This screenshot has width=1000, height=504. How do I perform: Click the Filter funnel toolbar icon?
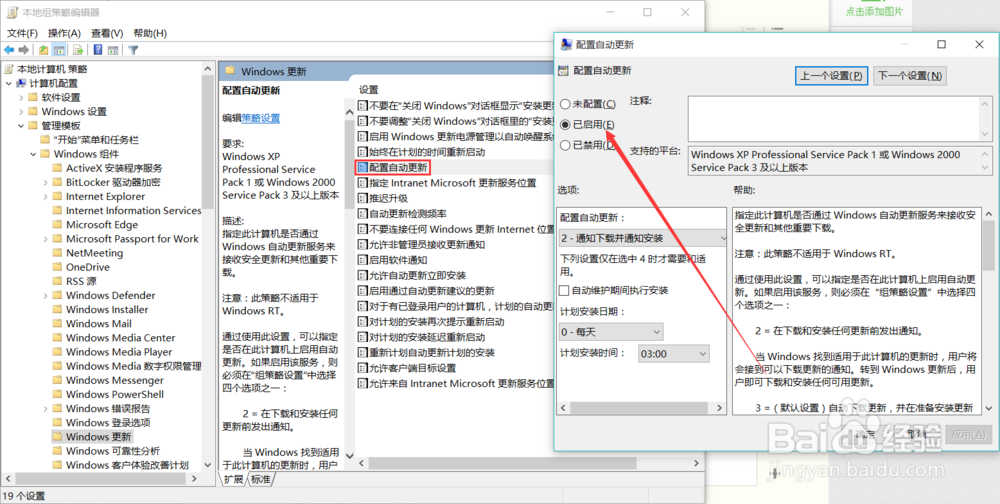coord(133,50)
